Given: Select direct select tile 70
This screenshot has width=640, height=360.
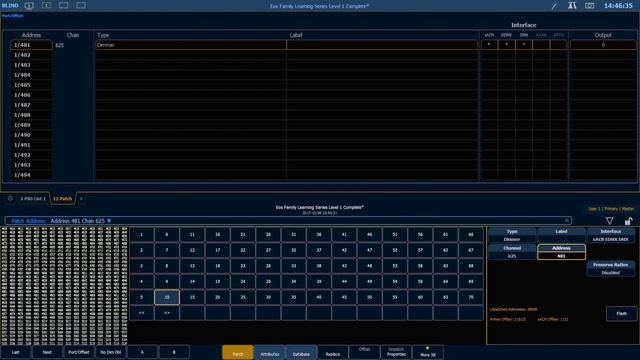Looking at the screenshot, I should (x=471, y=298).
